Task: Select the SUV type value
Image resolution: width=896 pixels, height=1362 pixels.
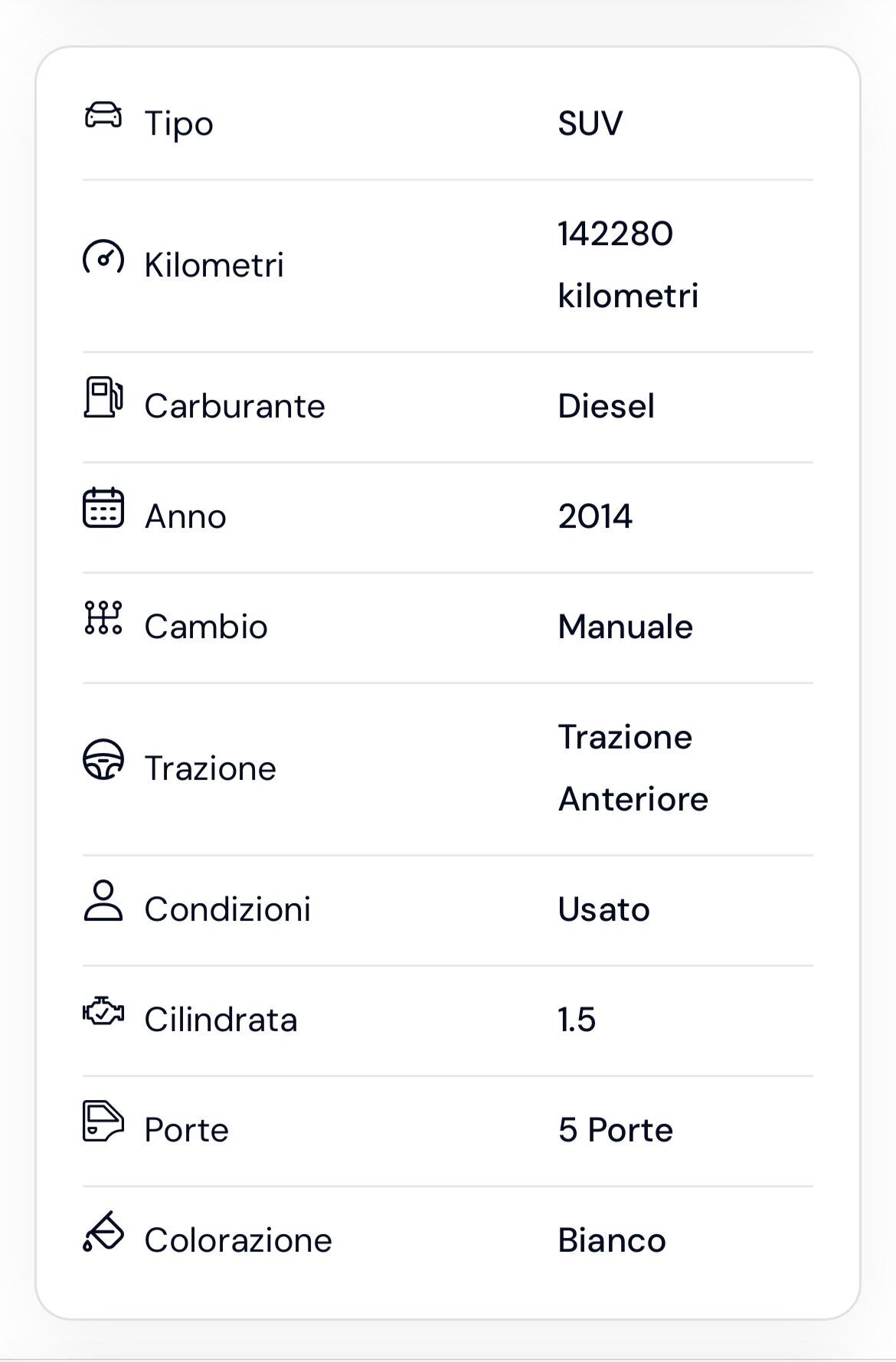Action: click(x=590, y=123)
